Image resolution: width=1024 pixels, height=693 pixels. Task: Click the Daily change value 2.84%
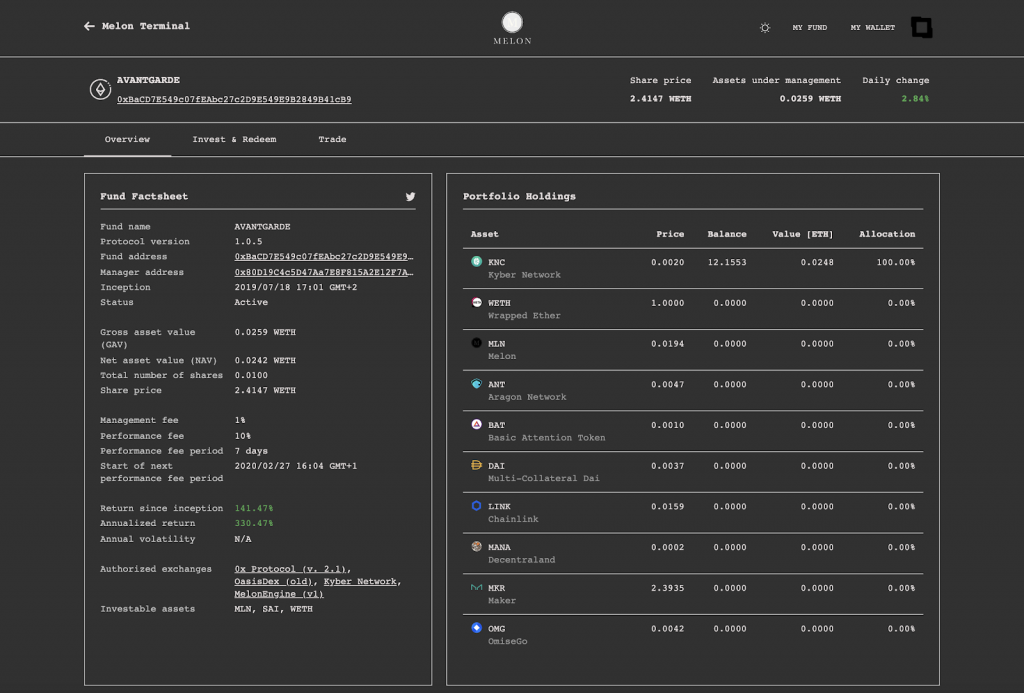(x=915, y=99)
